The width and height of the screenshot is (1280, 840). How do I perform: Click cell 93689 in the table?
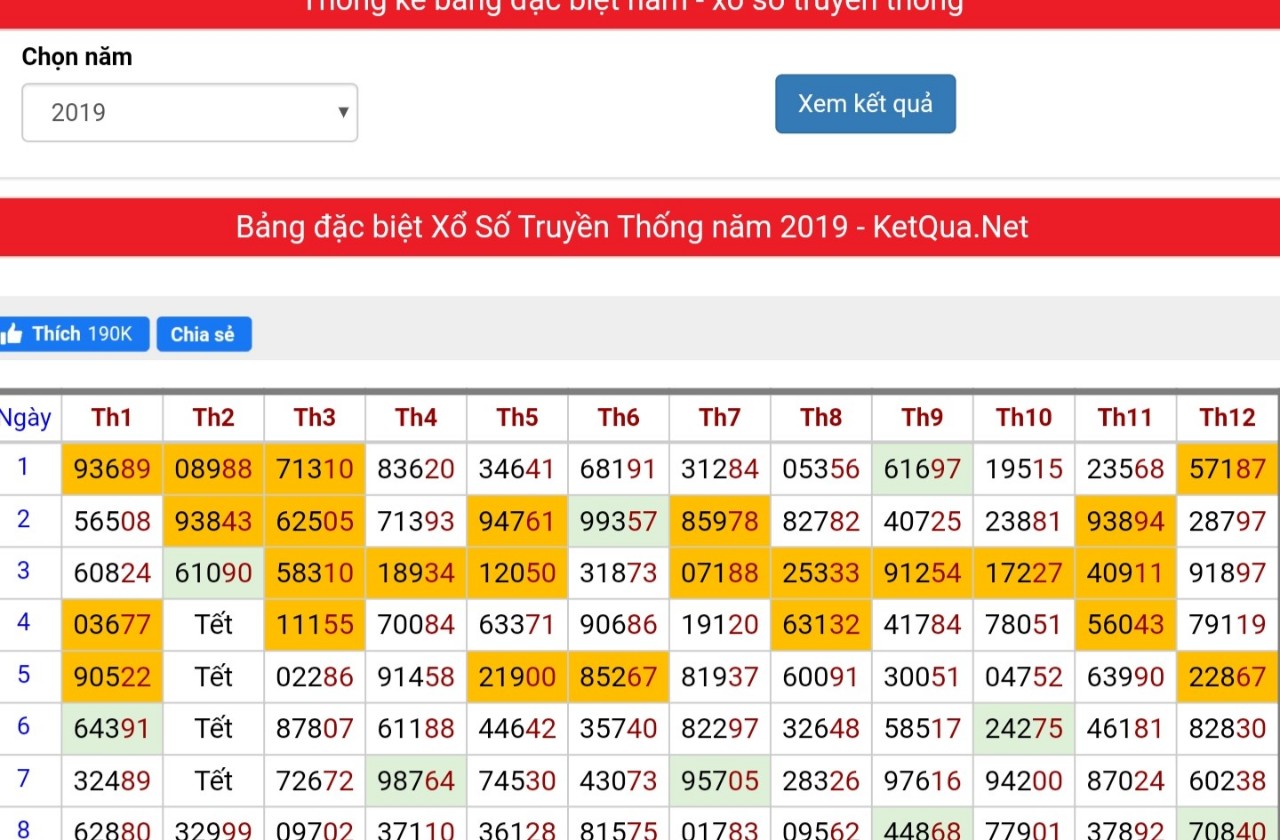112,469
